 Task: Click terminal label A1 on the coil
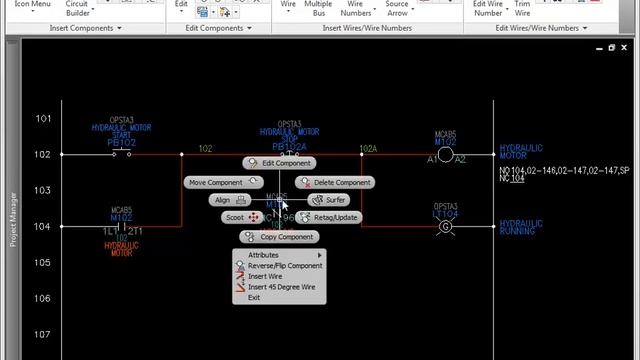[432, 160]
